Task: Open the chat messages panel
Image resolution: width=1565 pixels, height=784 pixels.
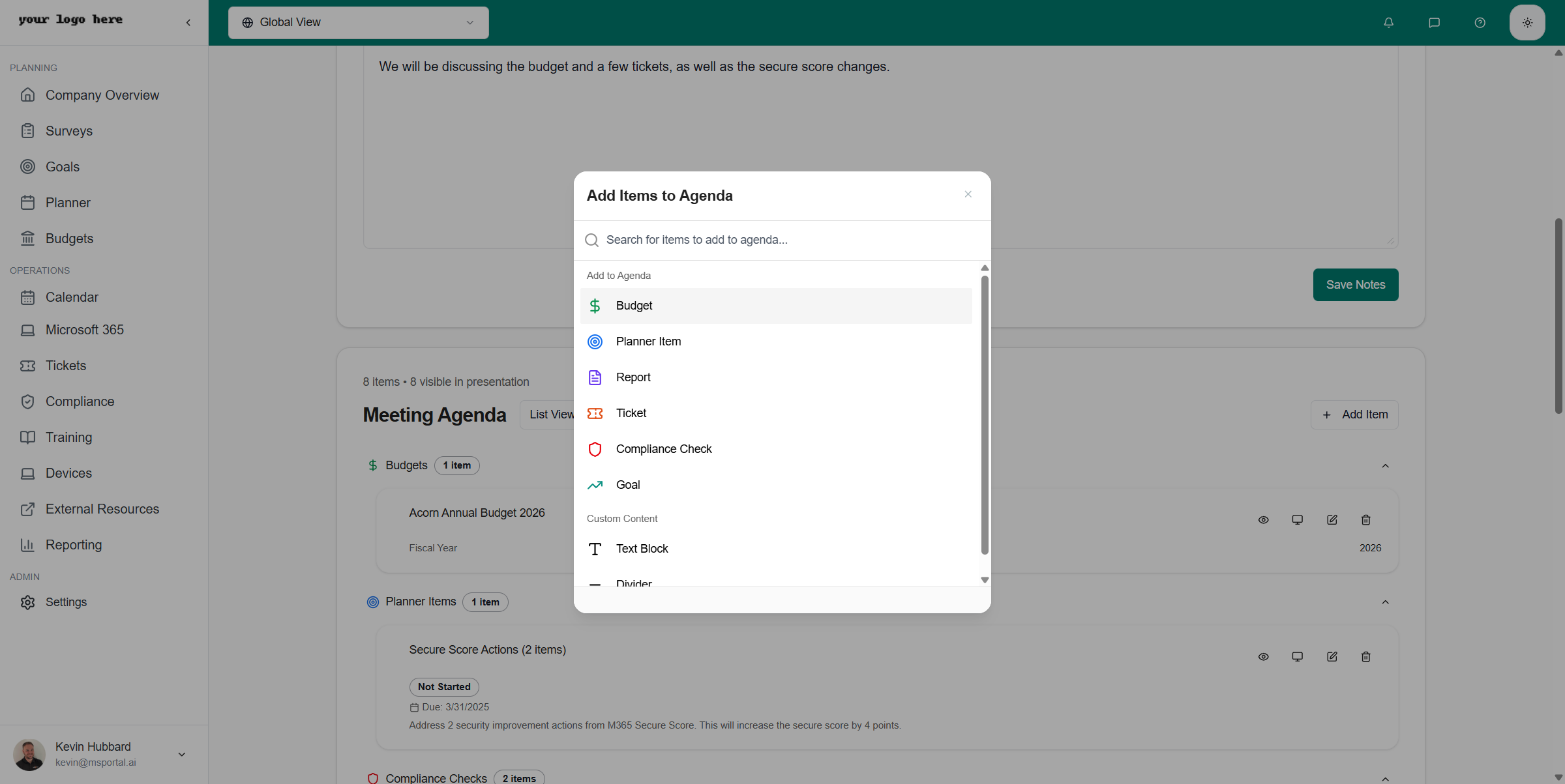Action: 1434,22
